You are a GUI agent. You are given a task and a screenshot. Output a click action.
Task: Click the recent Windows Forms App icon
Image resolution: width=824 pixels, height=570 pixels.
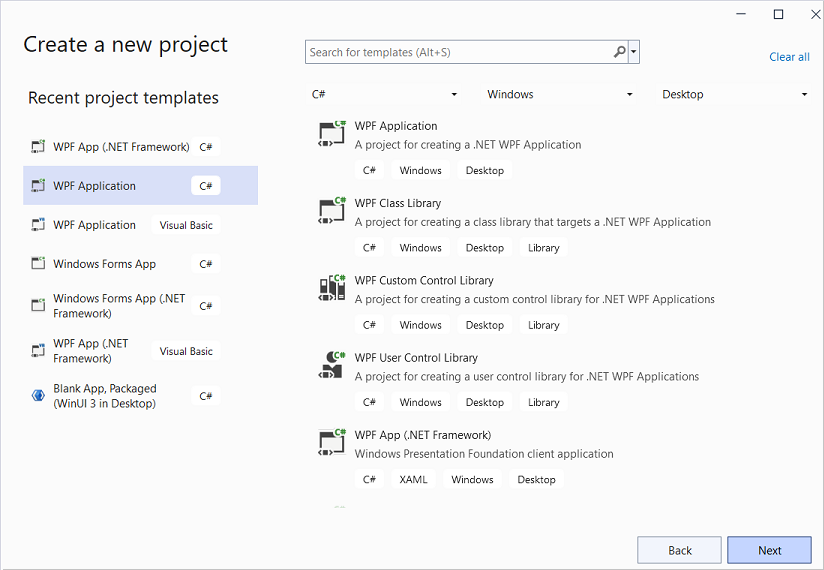(38, 264)
